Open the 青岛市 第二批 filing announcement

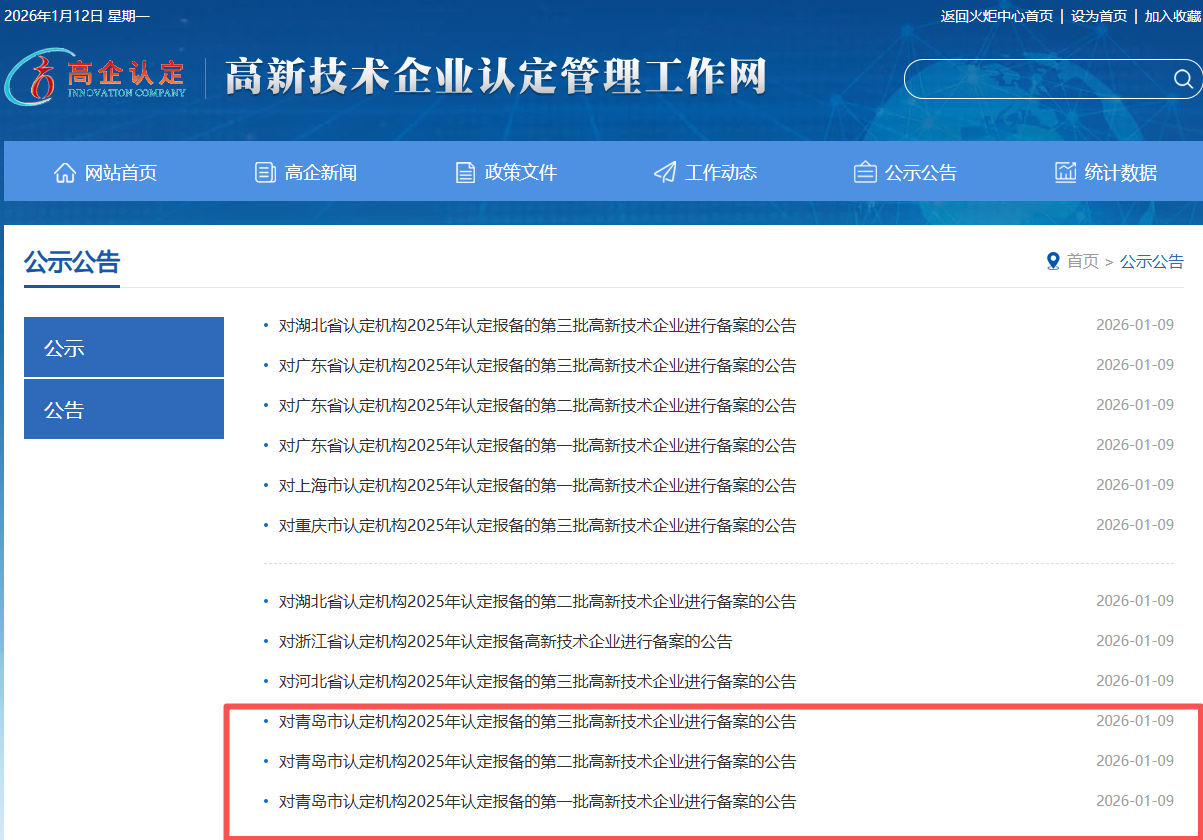tap(537, 762)
